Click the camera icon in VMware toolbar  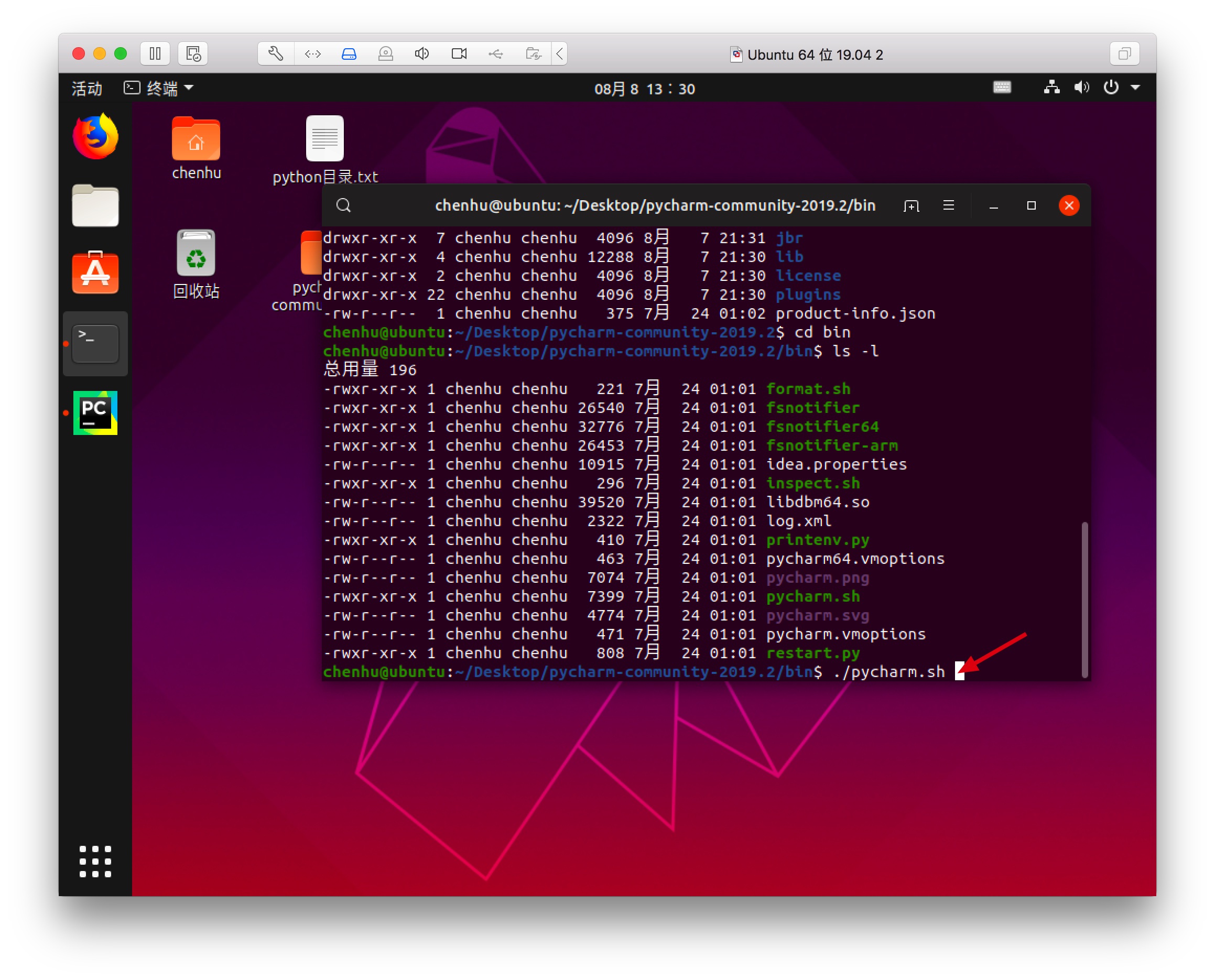459,53
